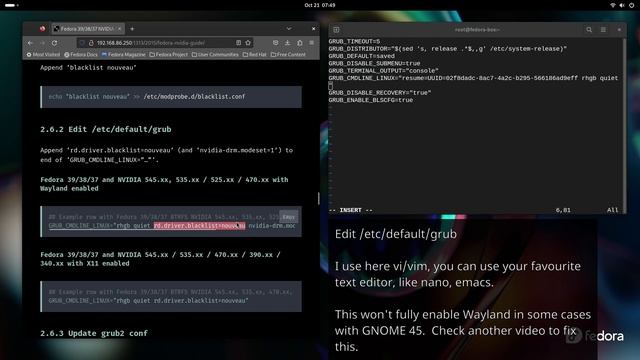The image size is (640, 360).
Task: Open the browser downloads panel
Action: 287,43
